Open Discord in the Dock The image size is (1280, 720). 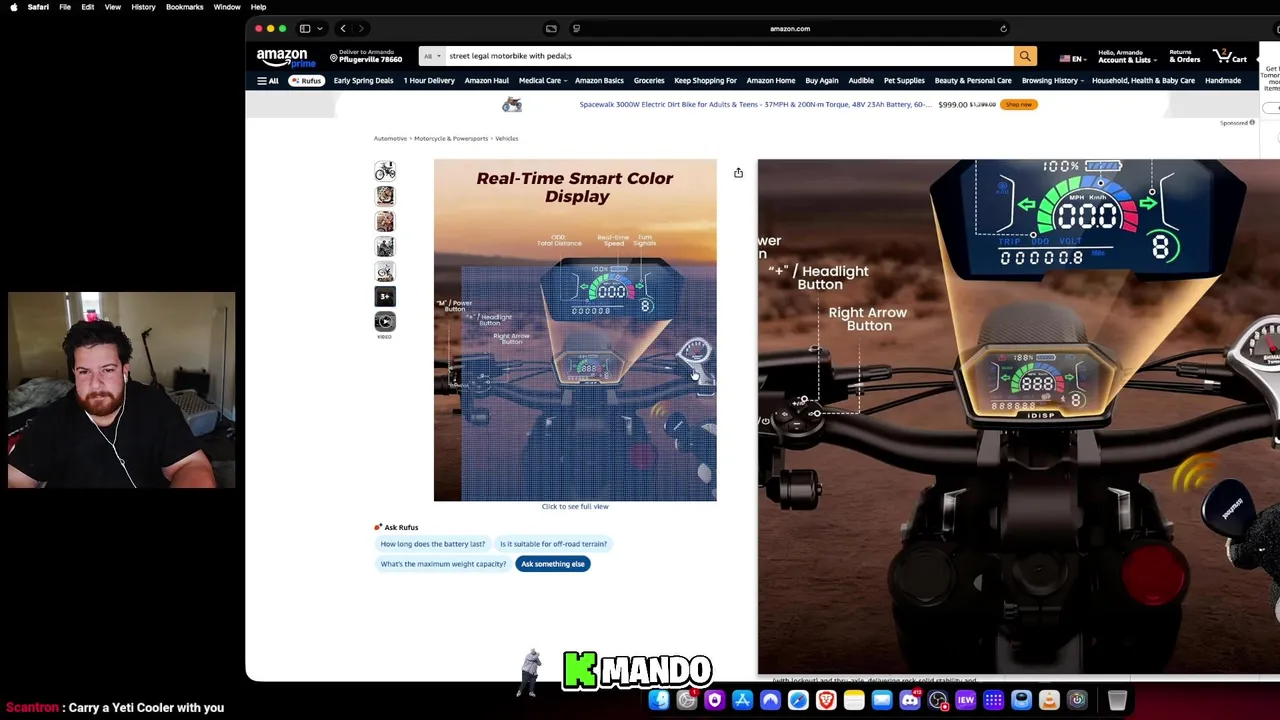(x=910, y=700)
